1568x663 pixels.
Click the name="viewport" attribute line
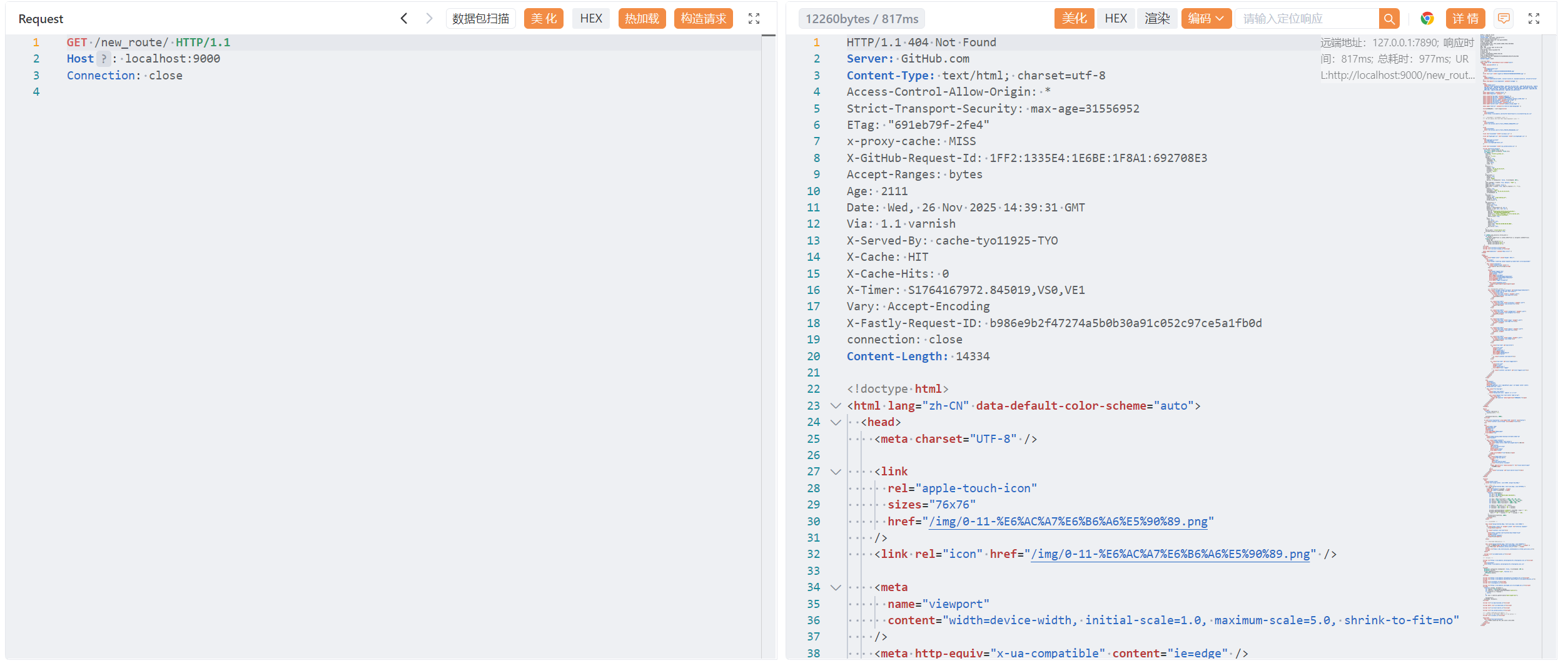(x=938, y=604)
